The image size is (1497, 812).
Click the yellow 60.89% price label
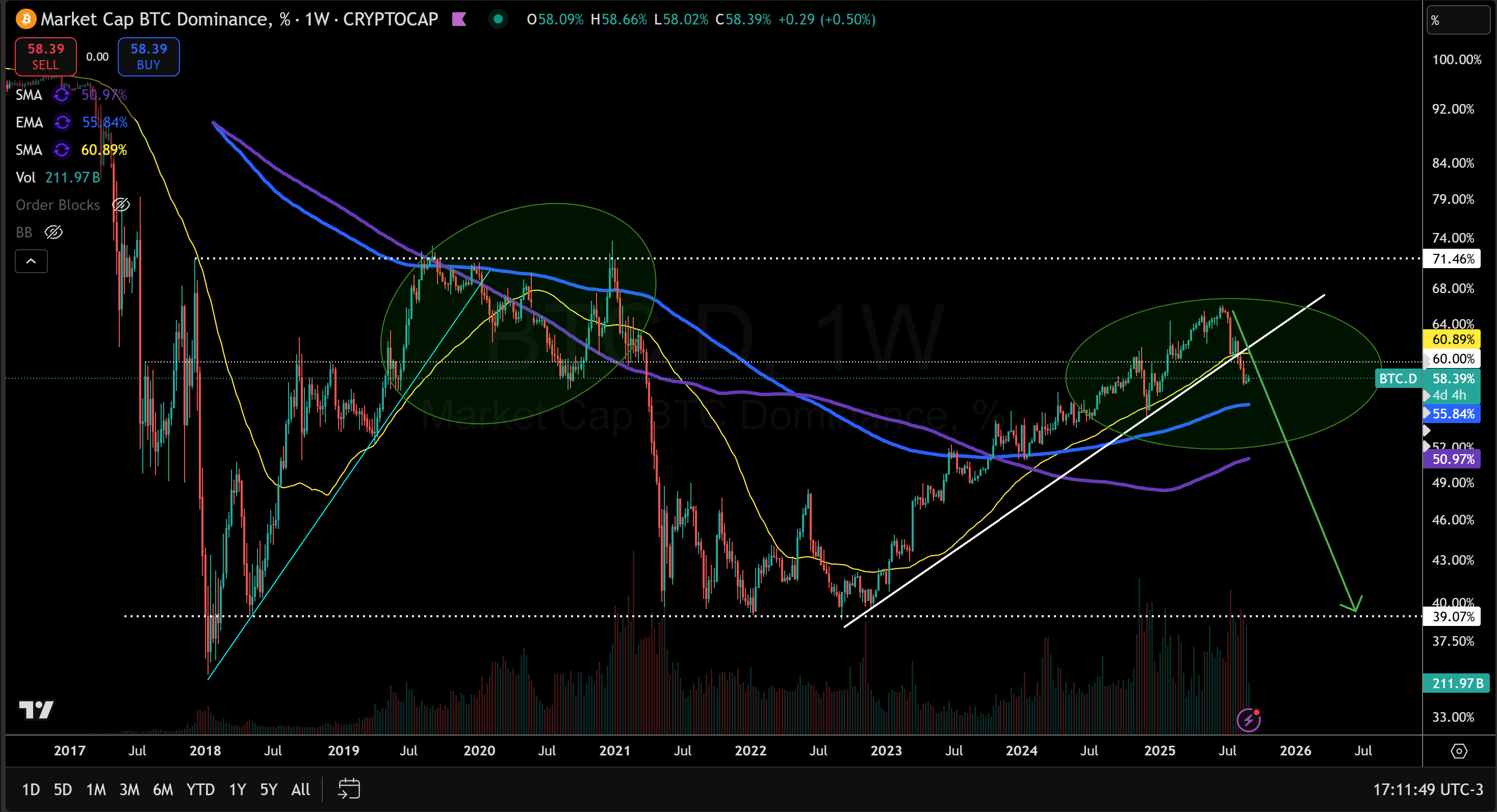click(x=1453, y=339)
